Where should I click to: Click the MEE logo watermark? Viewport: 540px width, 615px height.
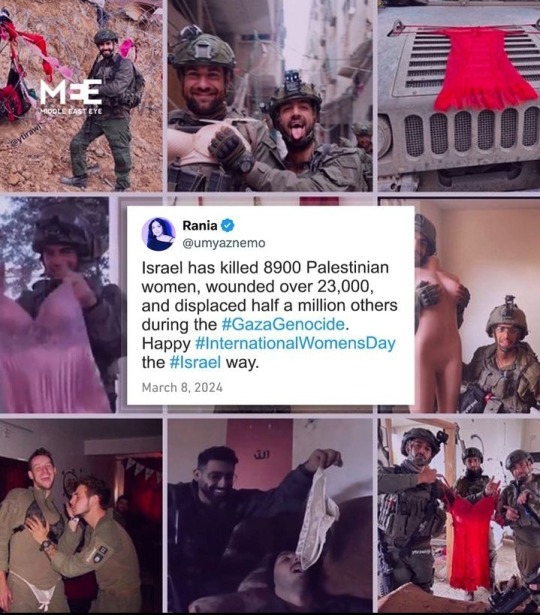tap(71, 92)
